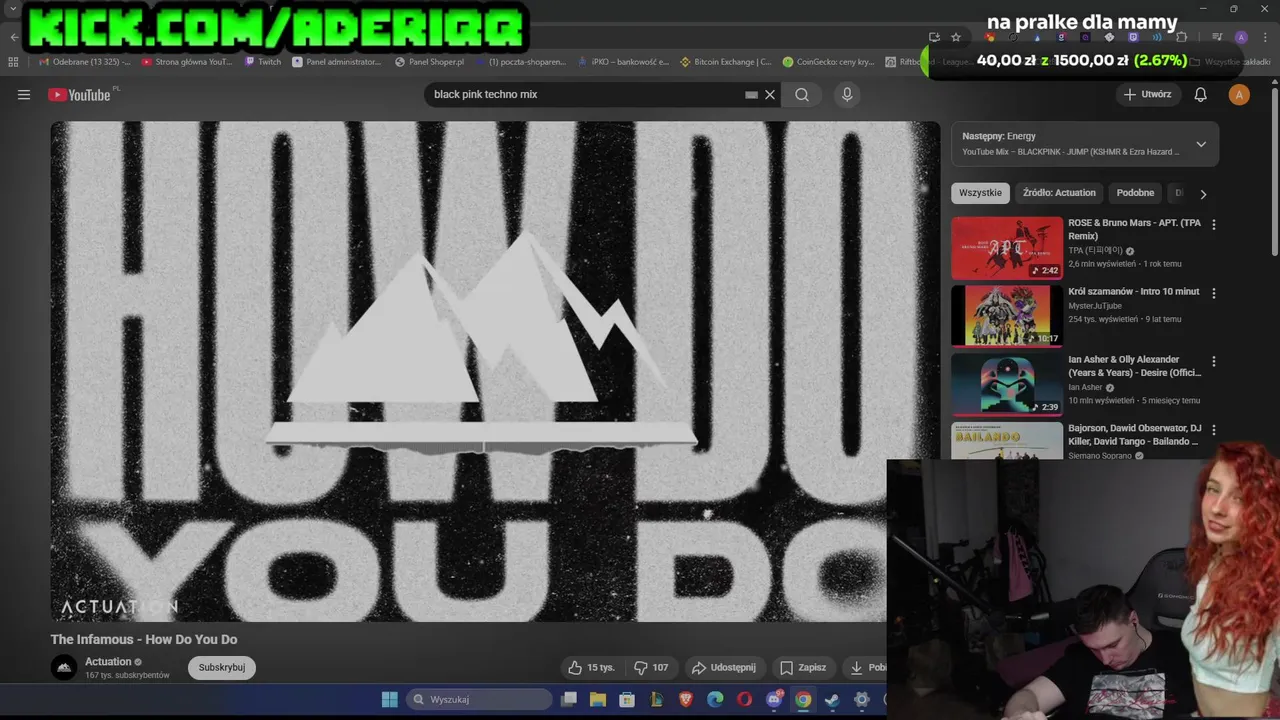Open Actuation channel avatar
The image size is (1280, 720).
click(64, 667)
